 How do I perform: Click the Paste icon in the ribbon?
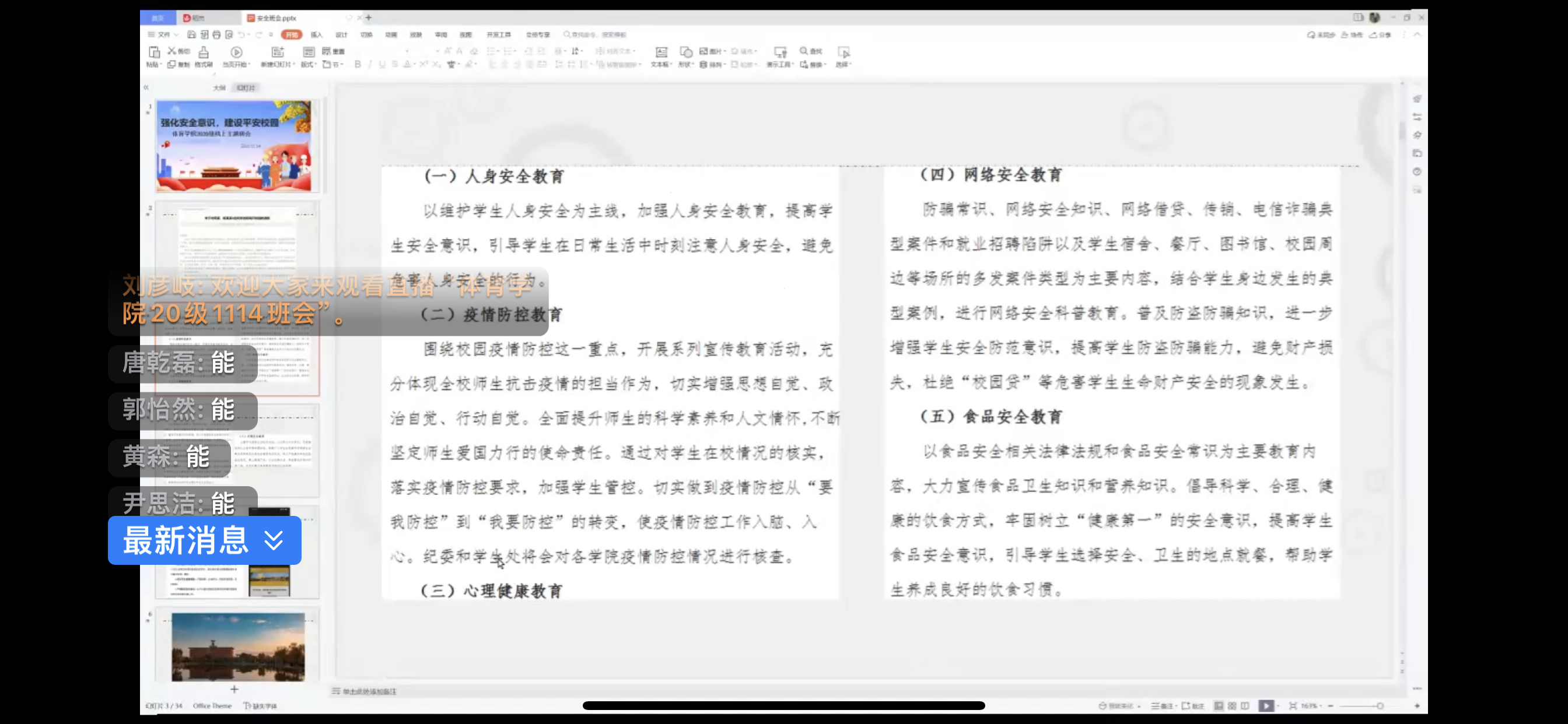[x=154, y=52]
